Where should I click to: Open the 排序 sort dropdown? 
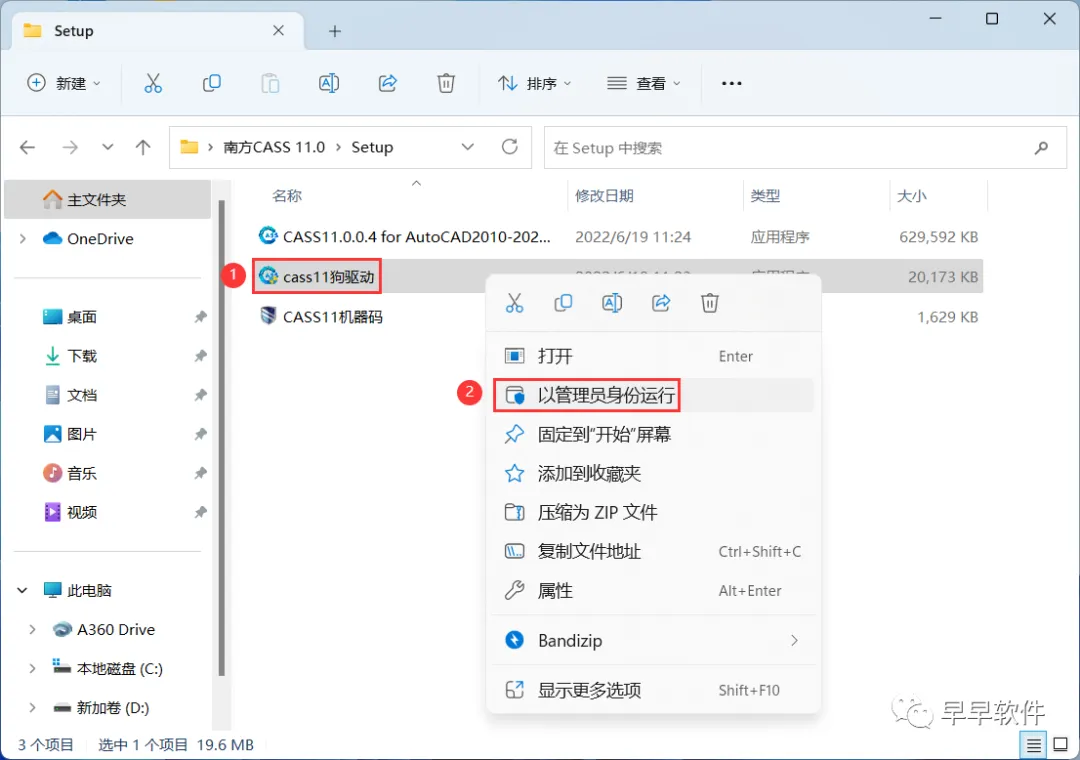(x=534, y=83)
